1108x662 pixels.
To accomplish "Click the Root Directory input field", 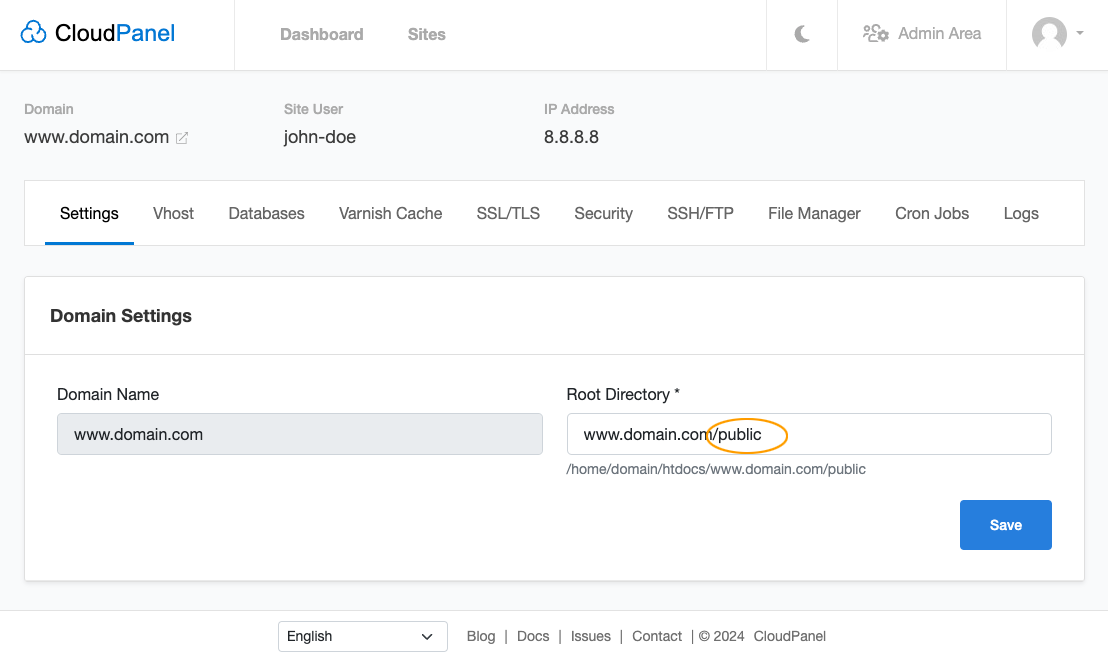I will [808, 434].
